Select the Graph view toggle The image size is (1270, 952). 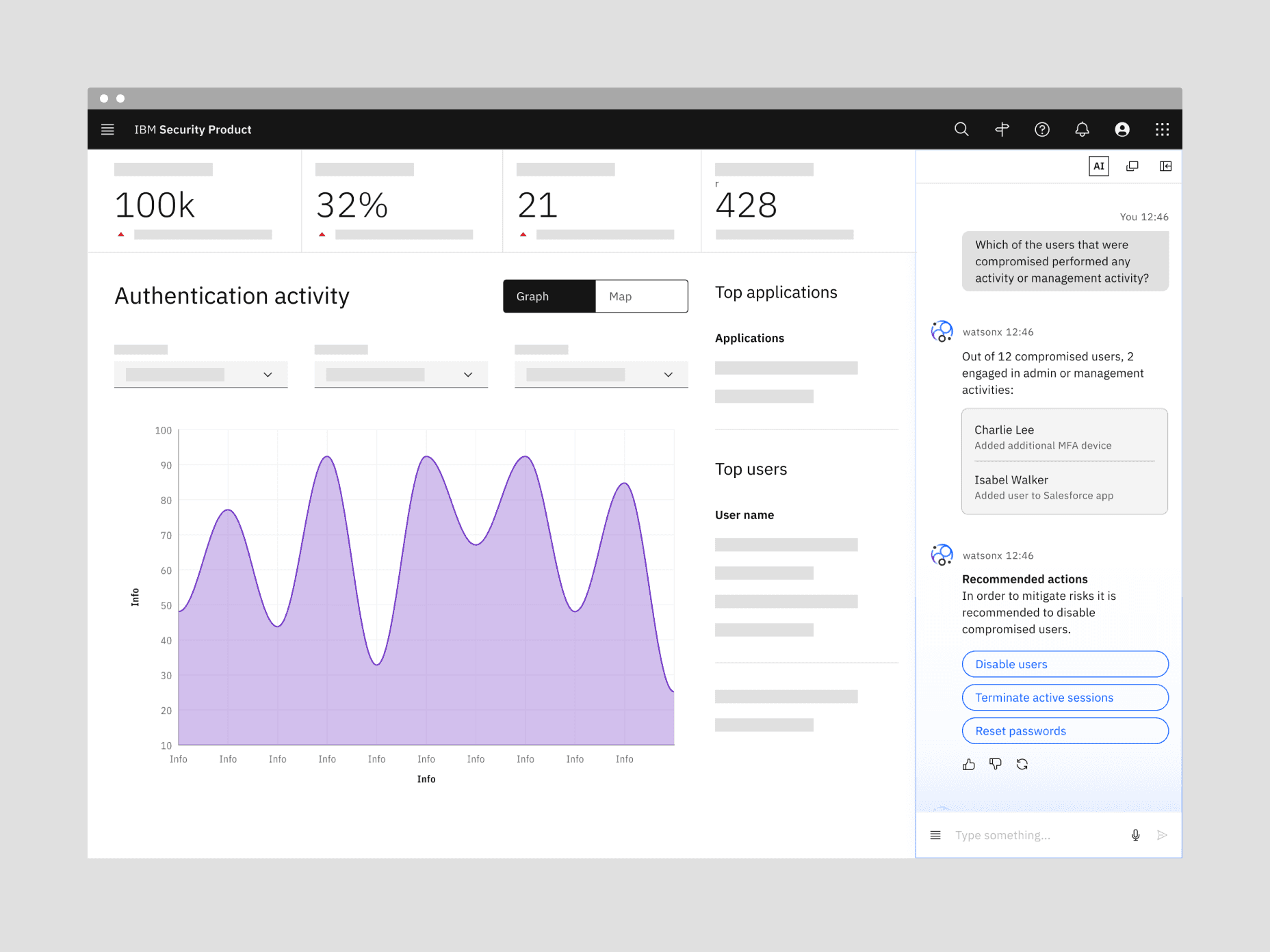pos(549,296)
